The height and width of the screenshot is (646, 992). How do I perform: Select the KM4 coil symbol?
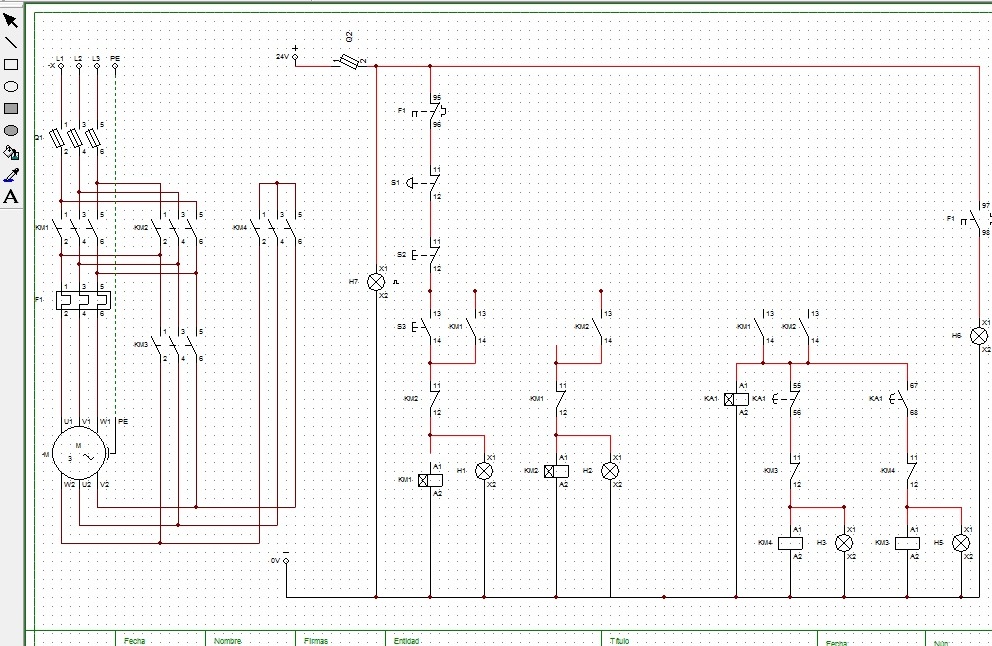coord(790,543)
